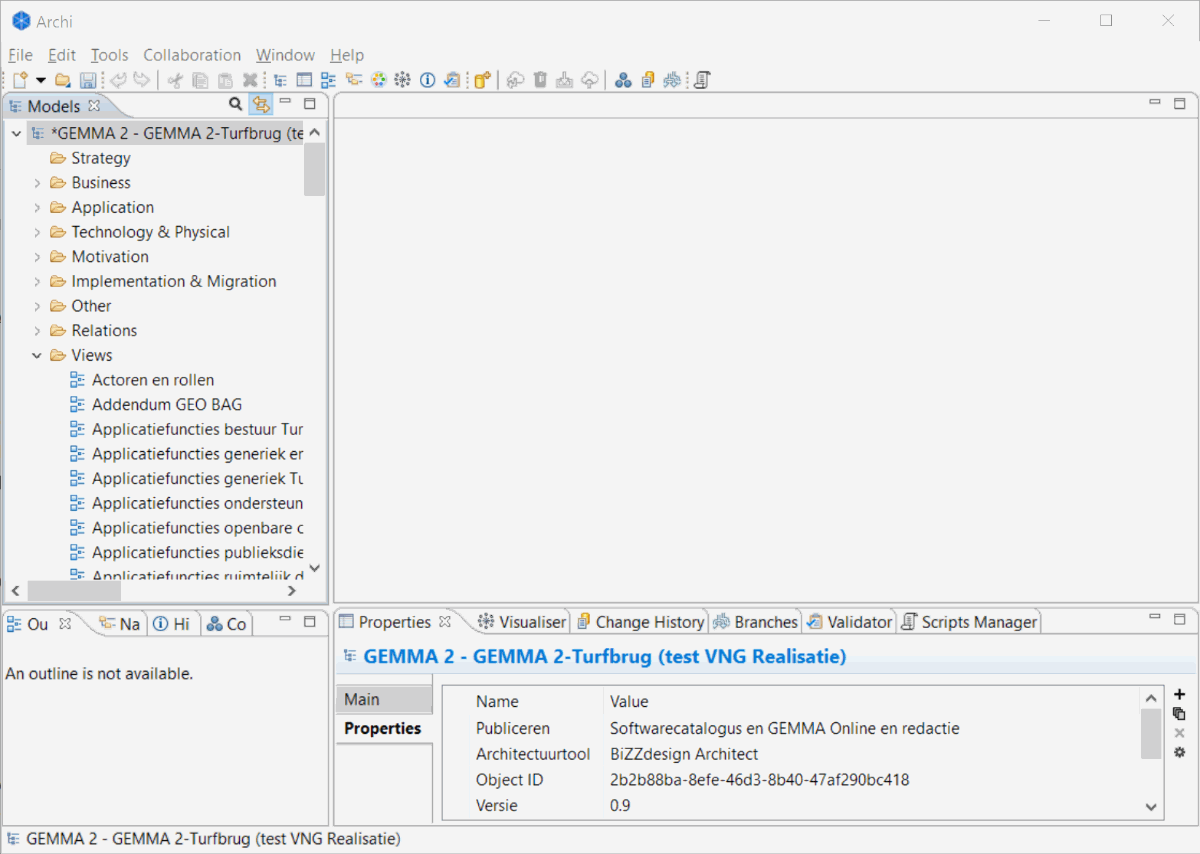Viewport: 1200px width, 854px height.
Task: Select the Main vertical tab in Properties
Action: coord(384,700)
